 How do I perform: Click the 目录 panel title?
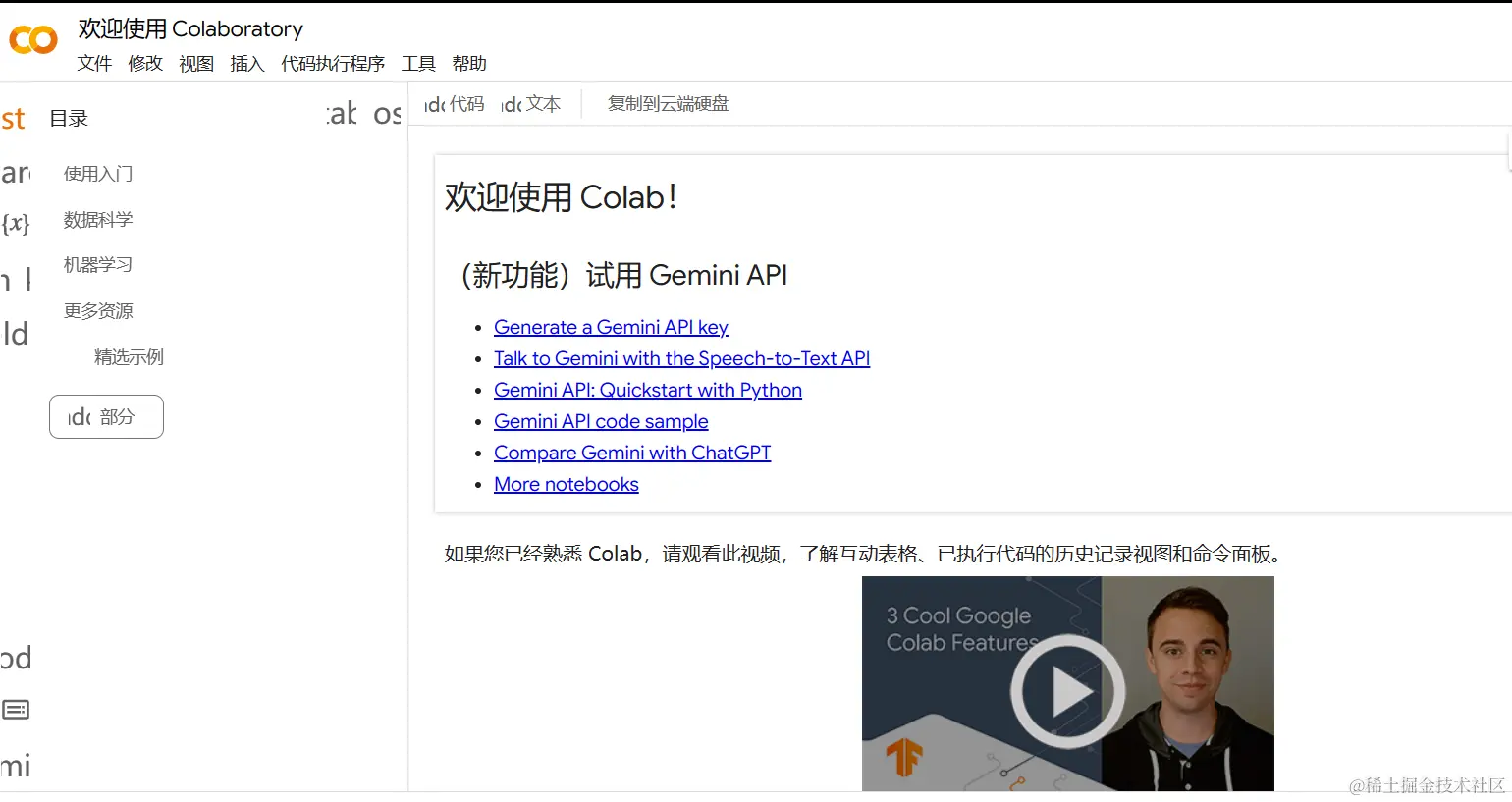(69, 119)
